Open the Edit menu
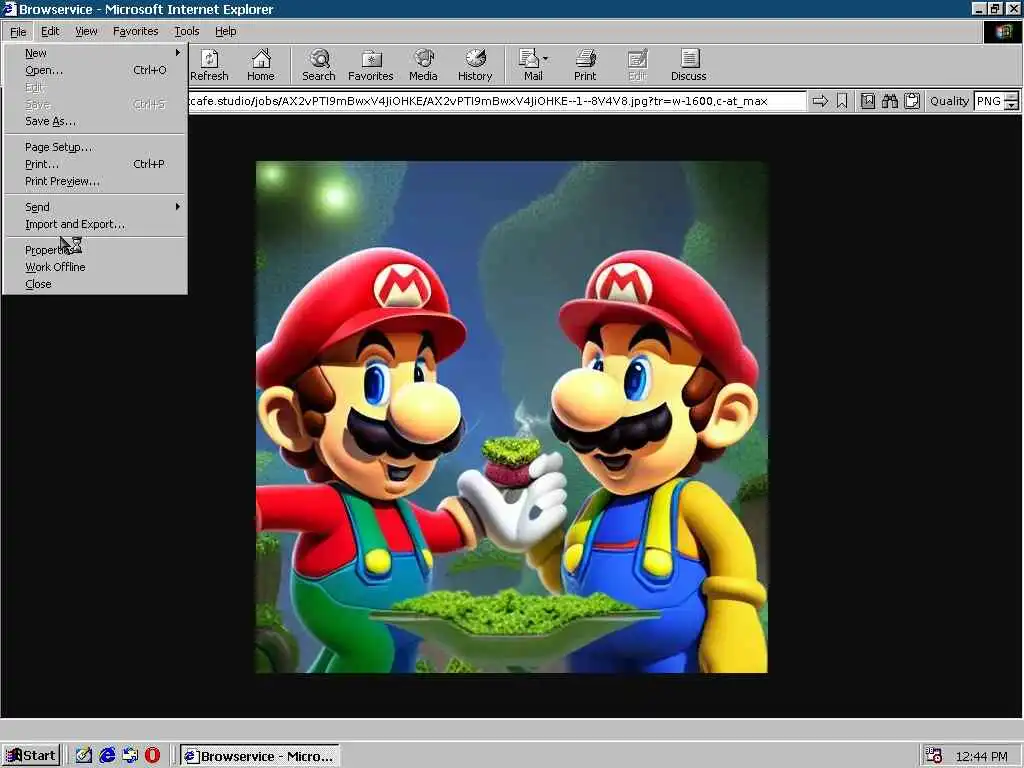Viewport: 1024px width, 768px height. click(50, 31)
